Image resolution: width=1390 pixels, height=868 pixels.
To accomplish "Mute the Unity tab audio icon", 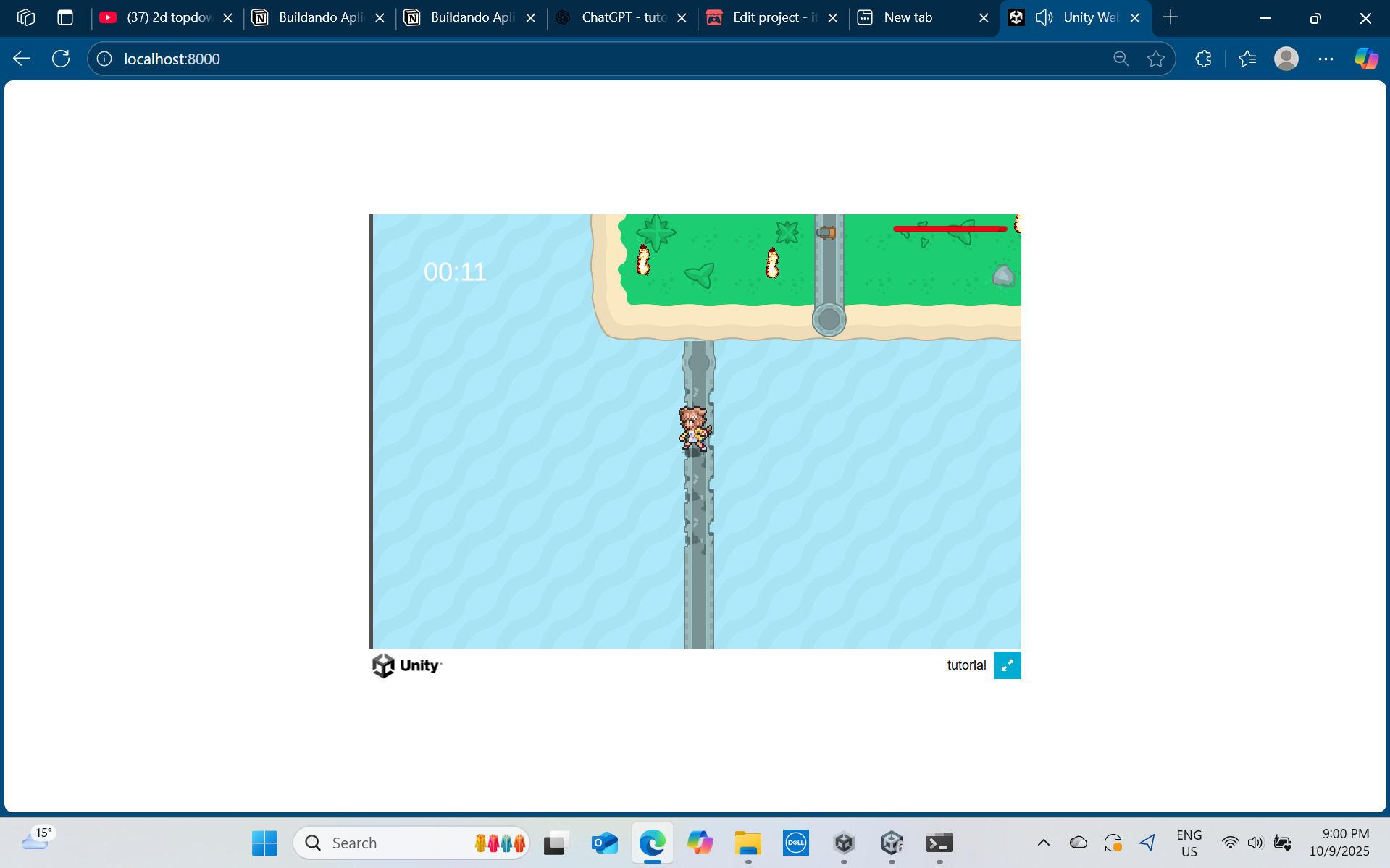I will tap(1044, 17).
